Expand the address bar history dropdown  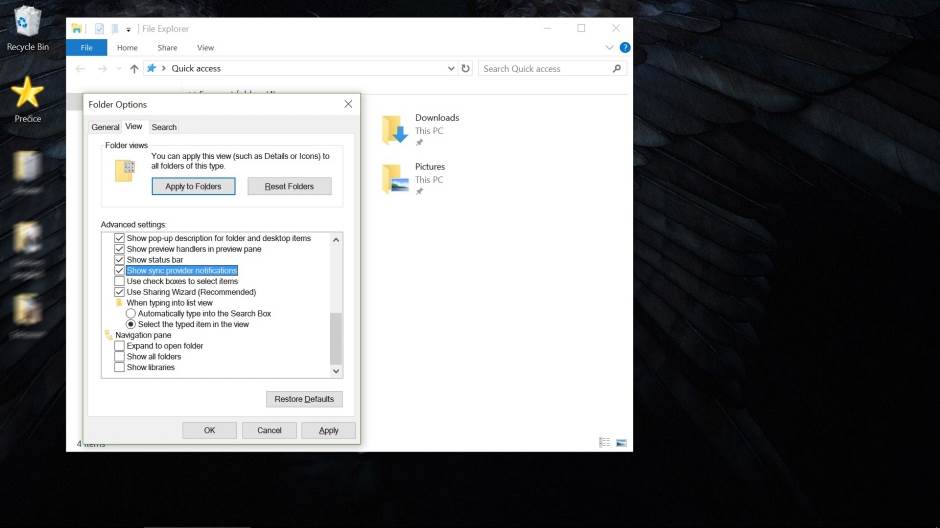pyautogui.click(x=451, y=69)
